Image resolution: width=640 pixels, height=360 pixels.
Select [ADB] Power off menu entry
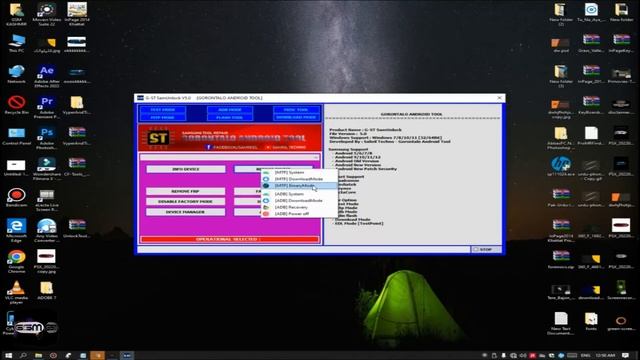tap(299, 214)
